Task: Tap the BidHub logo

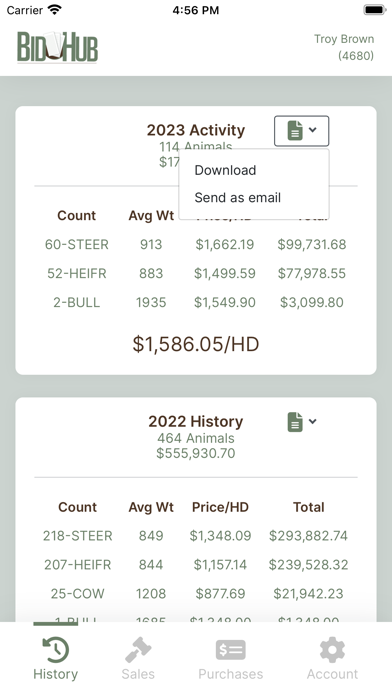Action: [x=58, y=47]
